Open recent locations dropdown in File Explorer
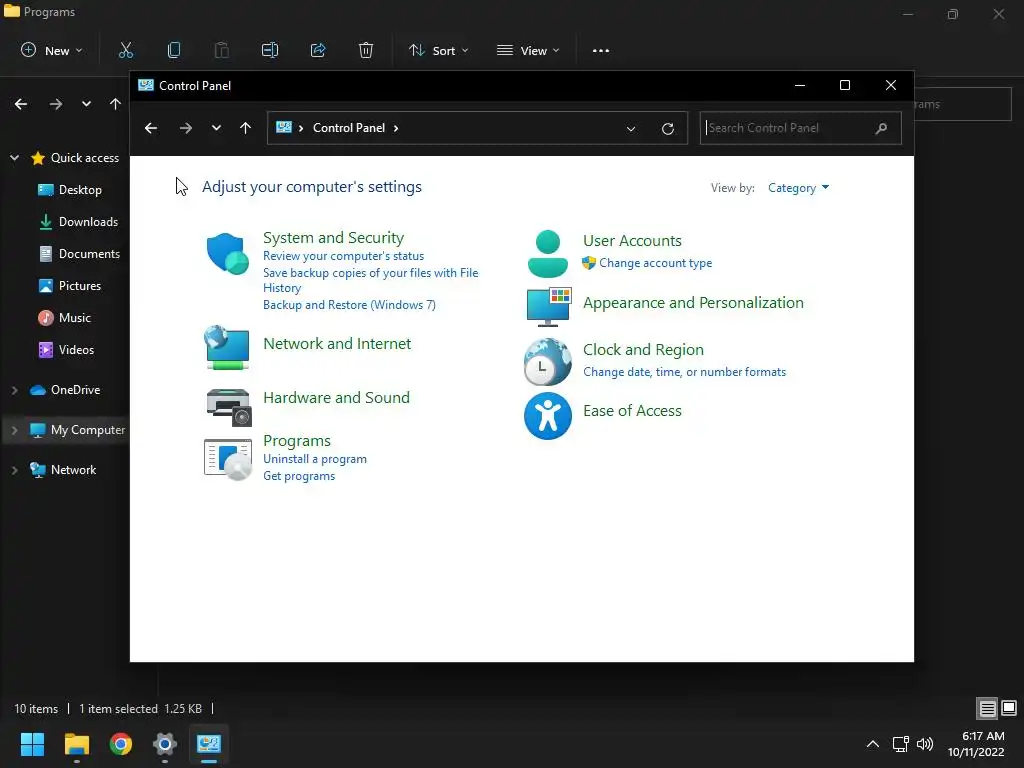Viewport: 1024px width, 768px height. pos(86,104)
